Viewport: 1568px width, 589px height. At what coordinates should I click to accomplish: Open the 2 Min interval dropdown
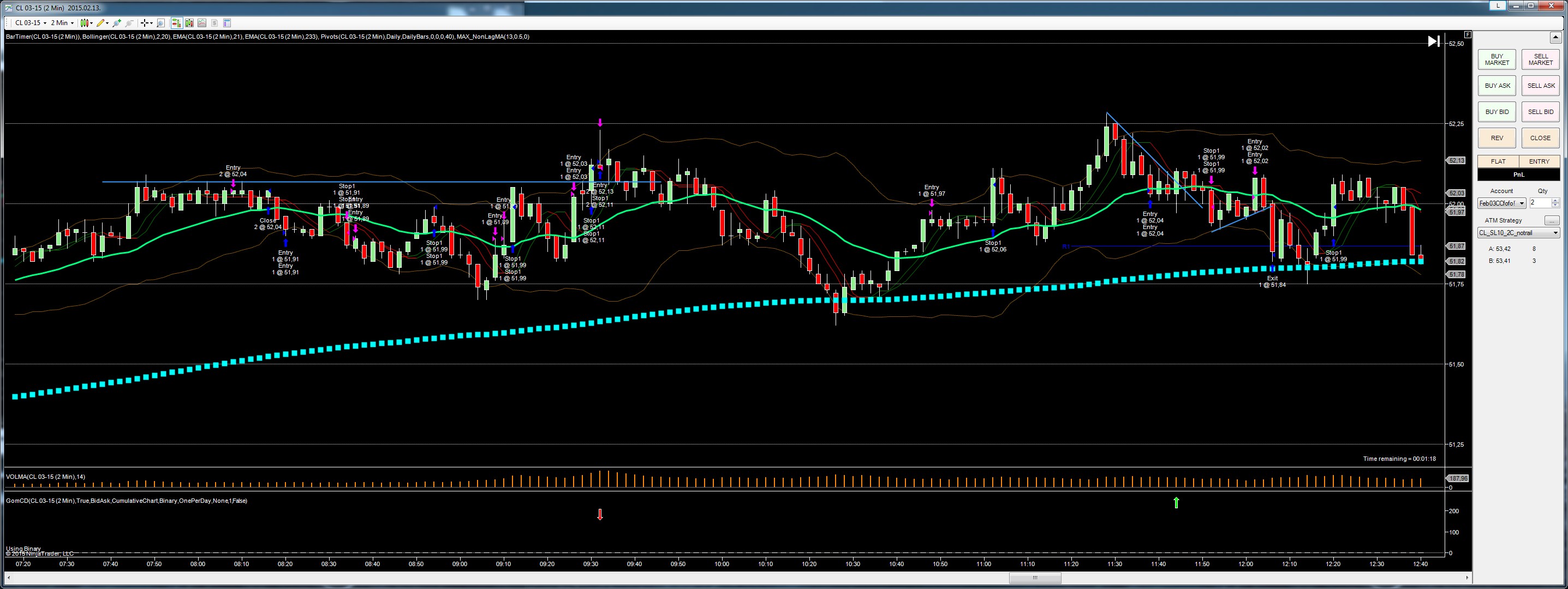click(62, 23)
